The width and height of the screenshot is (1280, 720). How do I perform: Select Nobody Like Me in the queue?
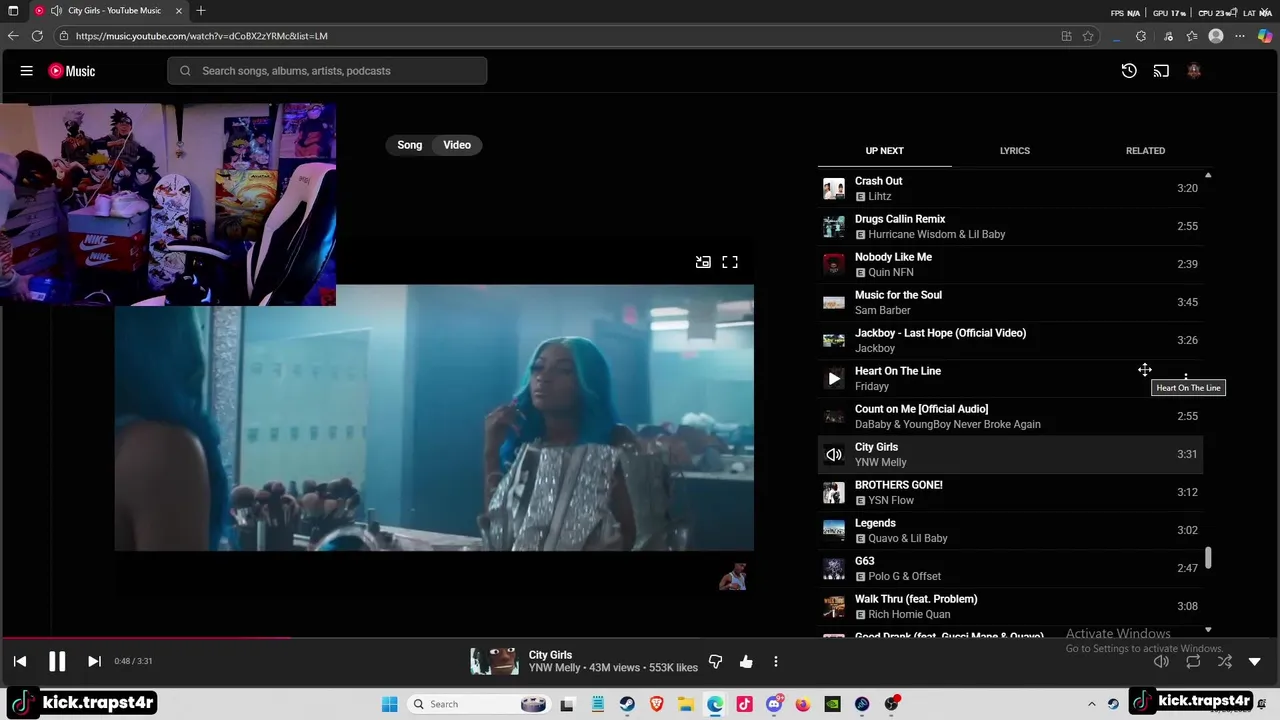[1010, 264]
